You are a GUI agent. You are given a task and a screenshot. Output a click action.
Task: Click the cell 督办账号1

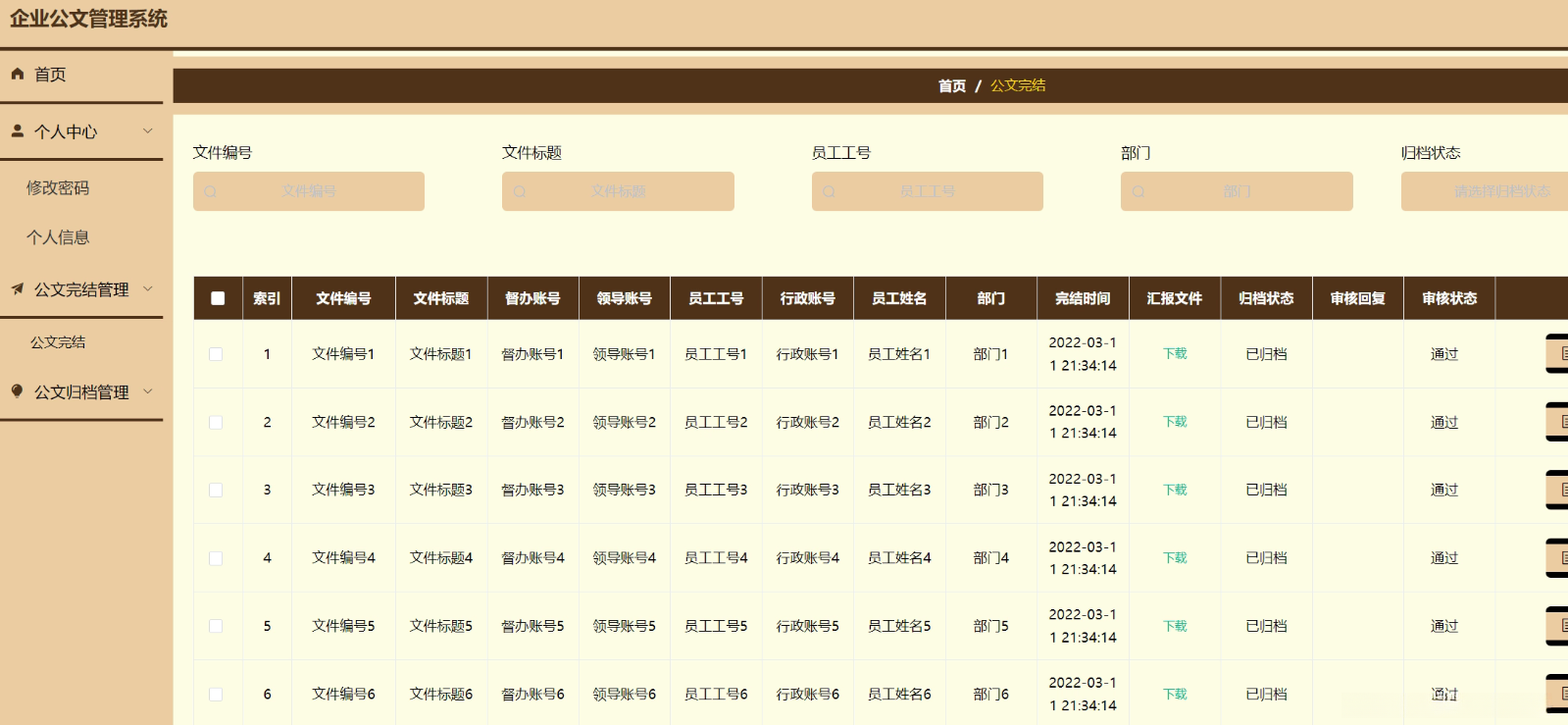coord(532,354)
